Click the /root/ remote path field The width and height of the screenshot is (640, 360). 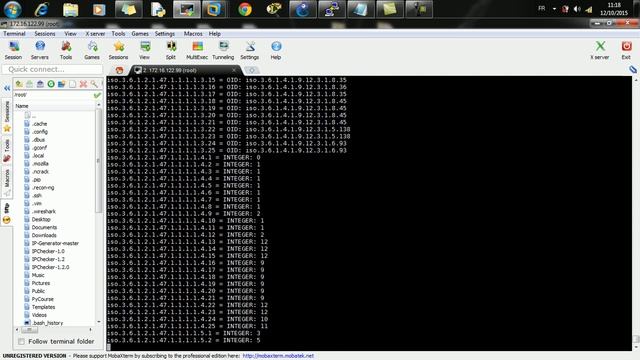tap(53, 95)
